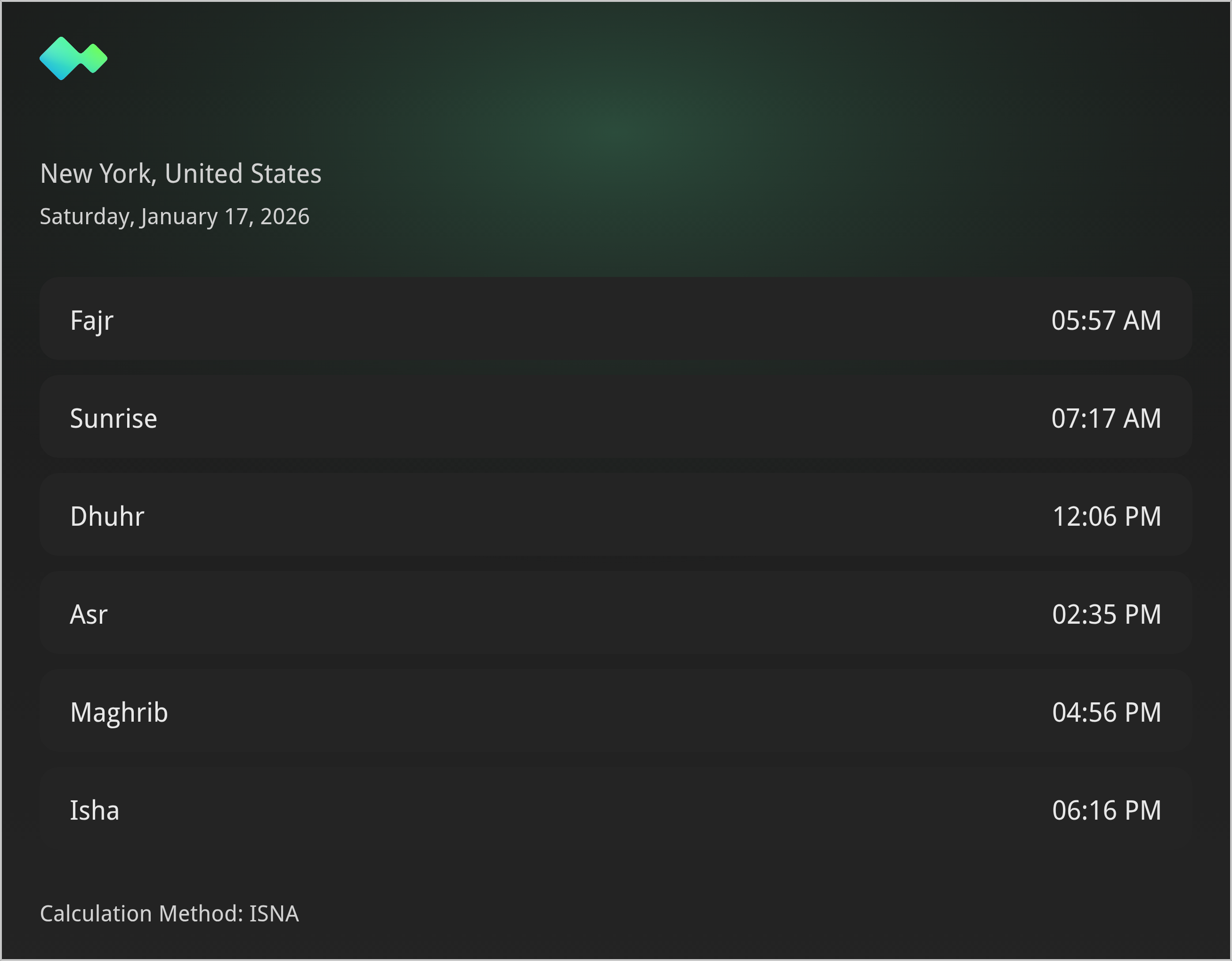Click the Isha time 06:16 PM

(x=1107, y=810)
